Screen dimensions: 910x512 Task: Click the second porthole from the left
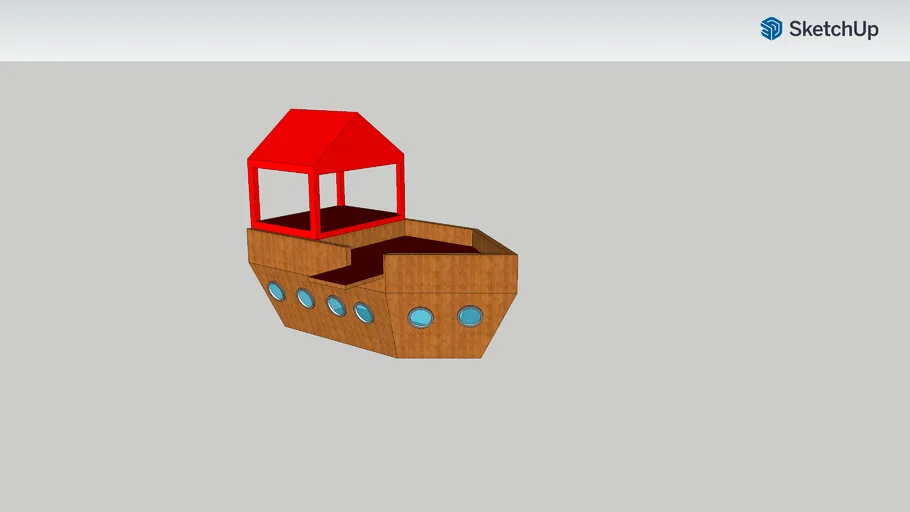[305, 299]
